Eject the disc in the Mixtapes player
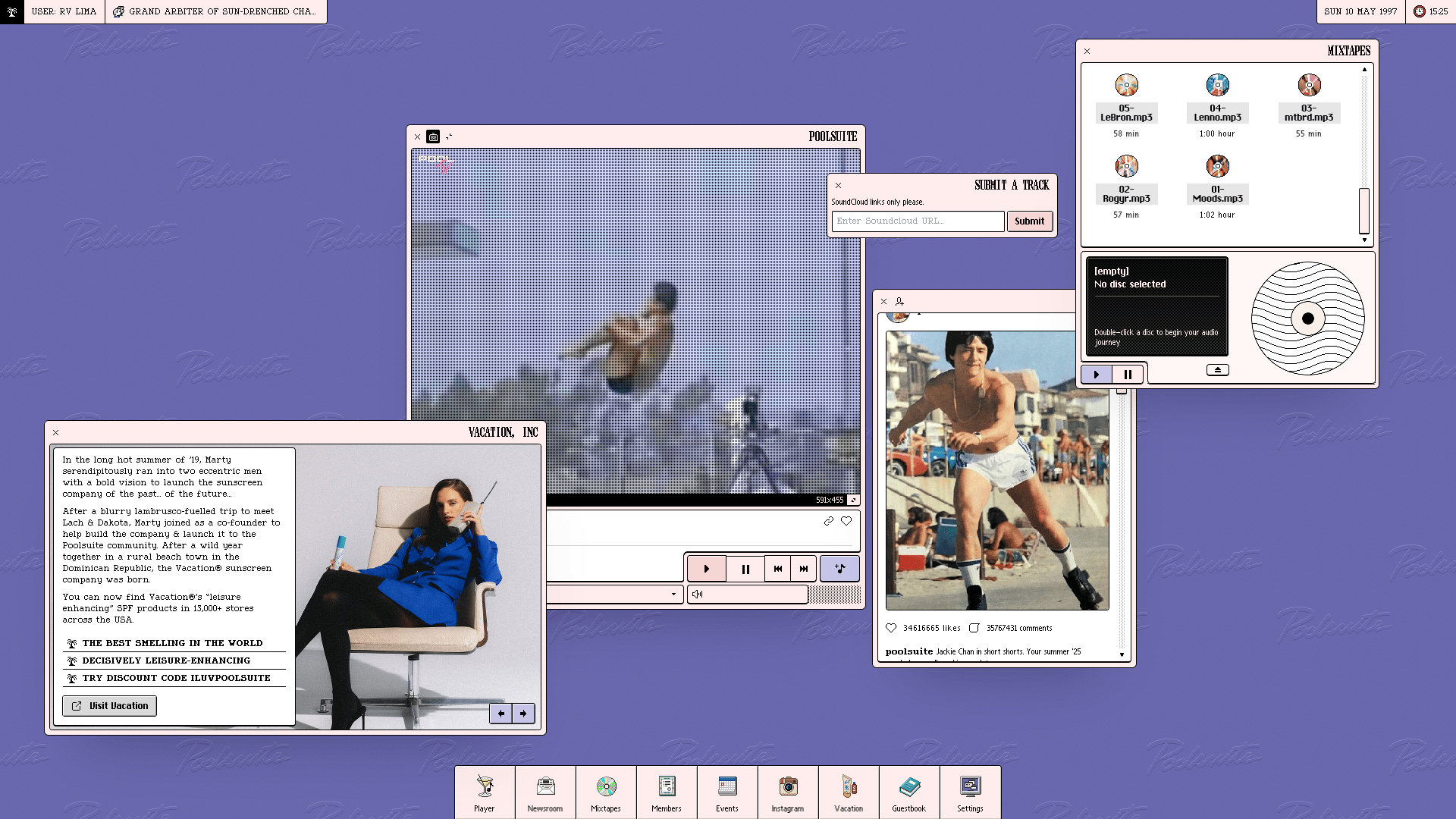This screenshot has width=1456, height=819. click(1218, 370)
